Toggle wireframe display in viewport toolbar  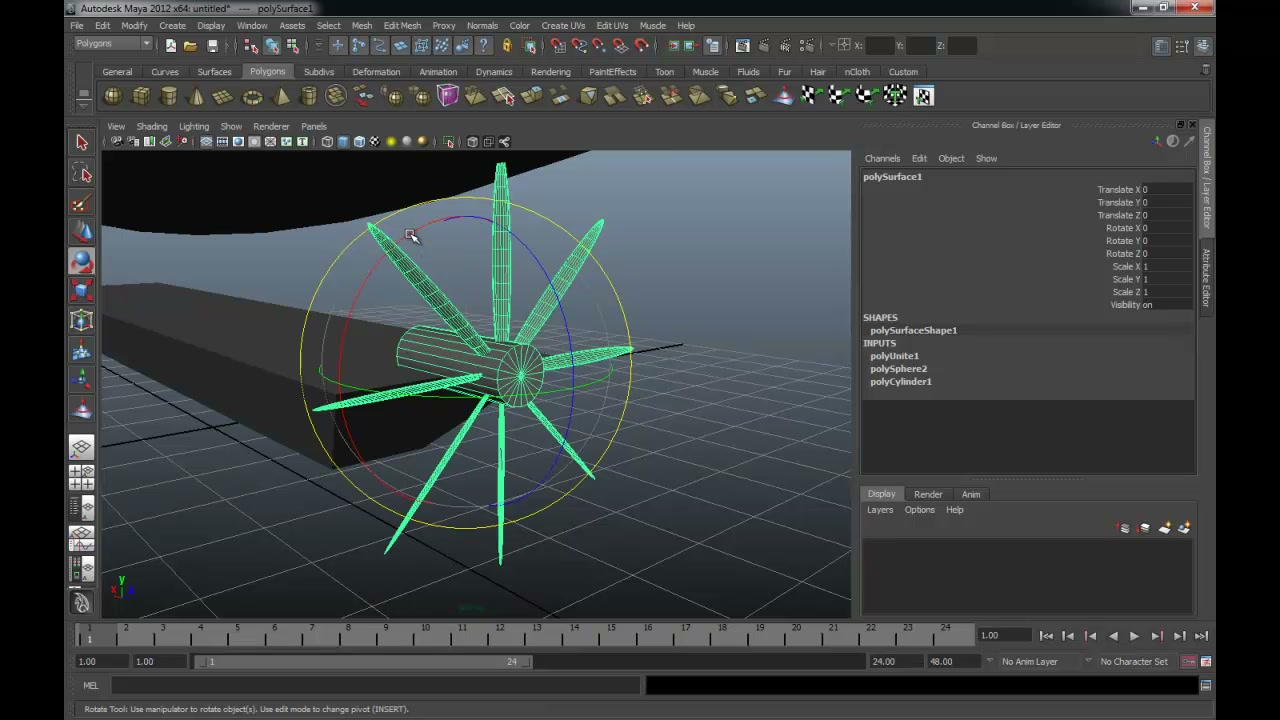pos(327,142)
